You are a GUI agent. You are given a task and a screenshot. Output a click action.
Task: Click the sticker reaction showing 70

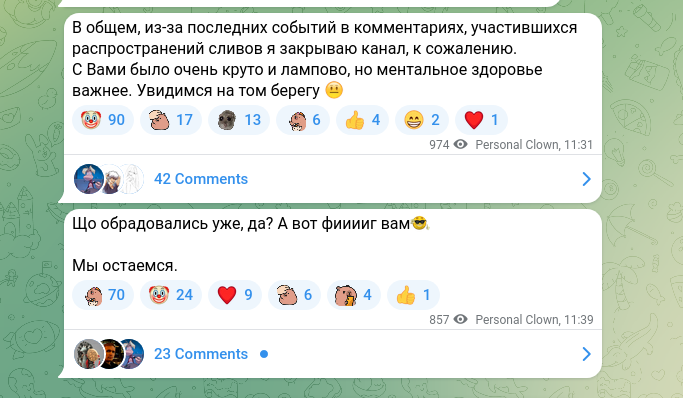click(103, 295)
